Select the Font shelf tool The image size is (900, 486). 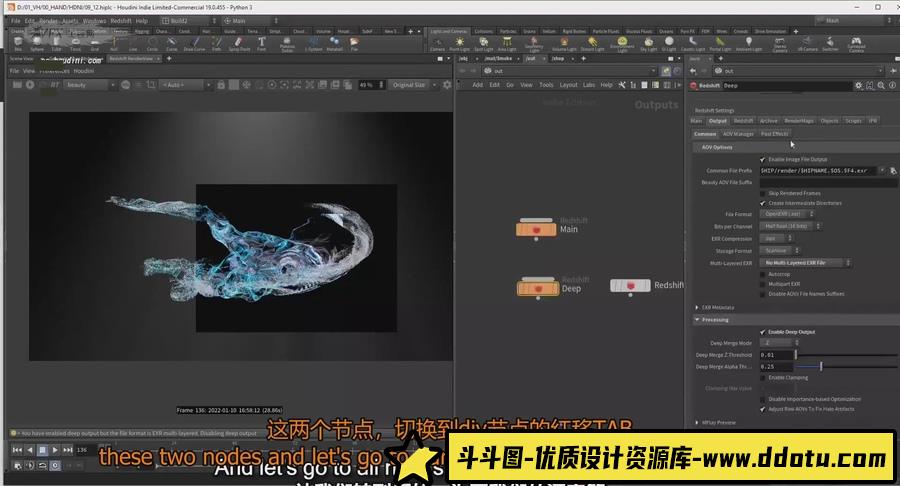261,44
